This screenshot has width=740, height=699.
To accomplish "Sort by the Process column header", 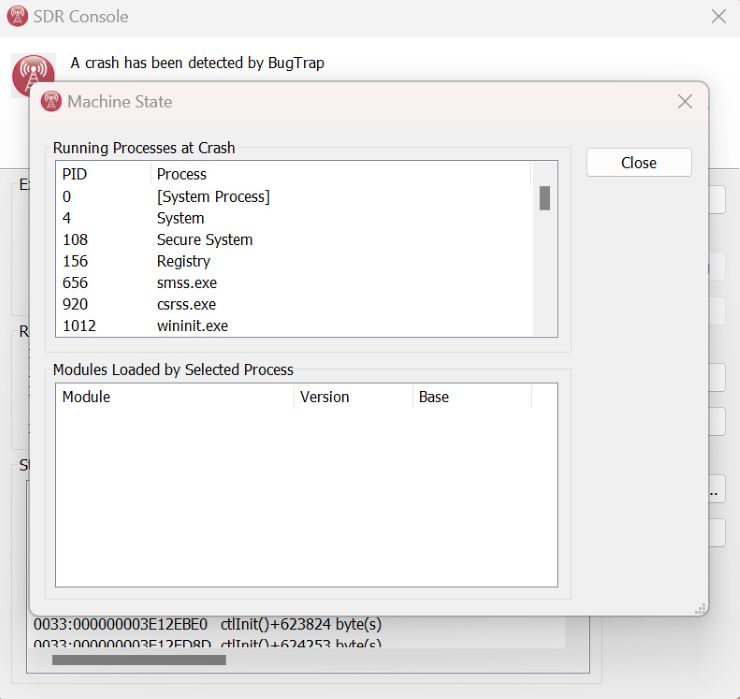I will coord(341,174).
